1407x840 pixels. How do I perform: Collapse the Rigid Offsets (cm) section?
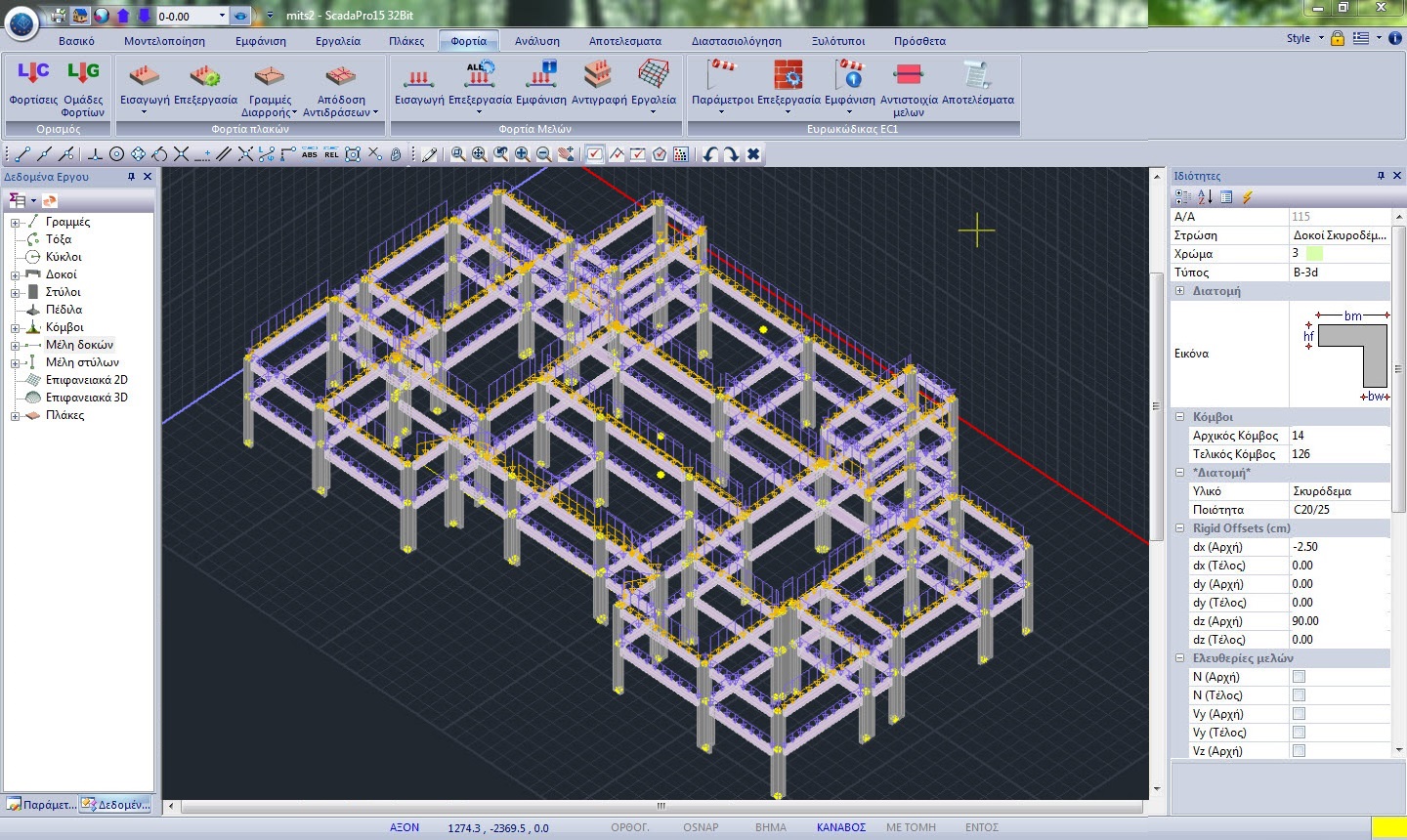[1180, 528]
